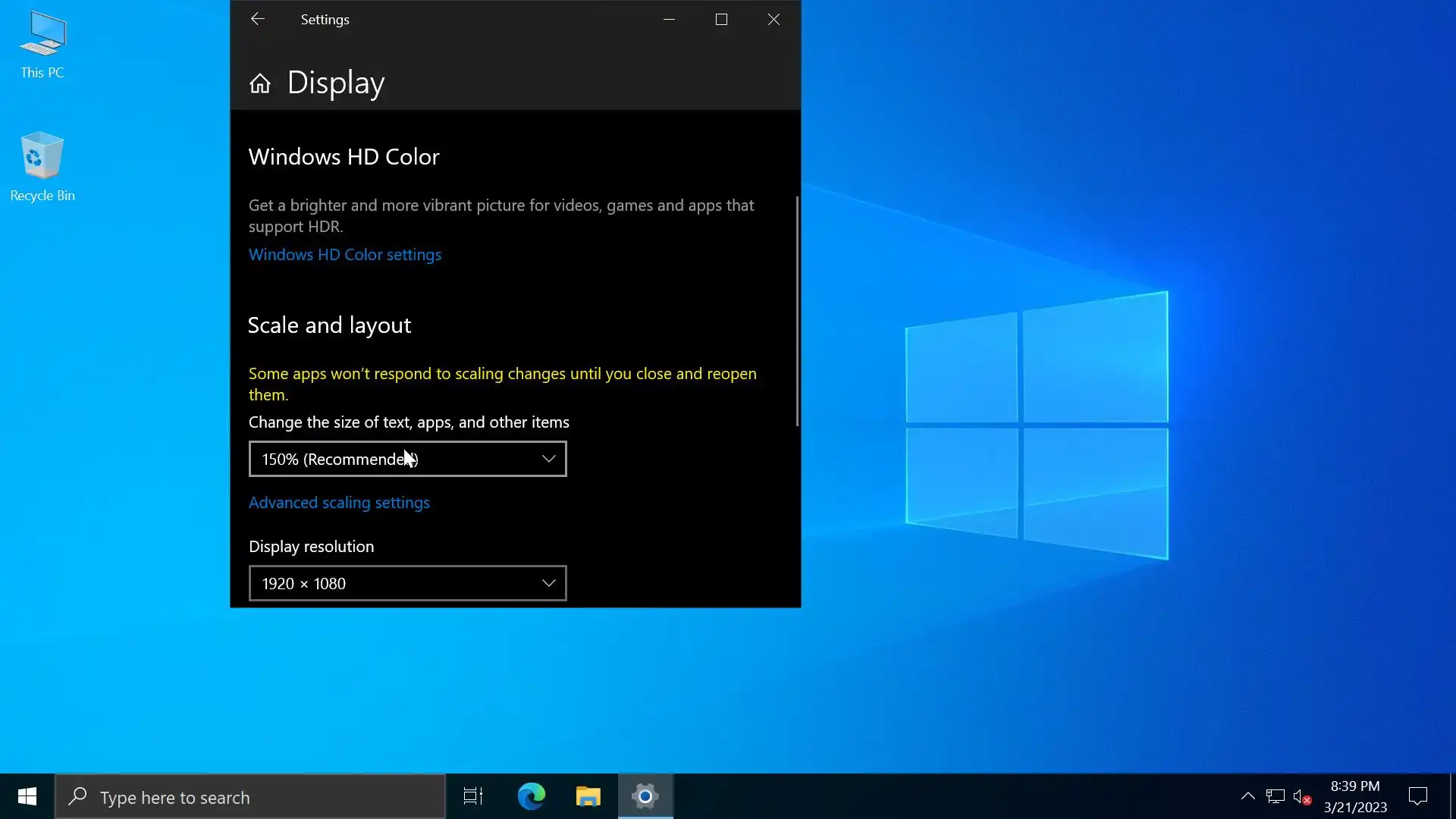Open the notification action center

tap(1417, 796)
